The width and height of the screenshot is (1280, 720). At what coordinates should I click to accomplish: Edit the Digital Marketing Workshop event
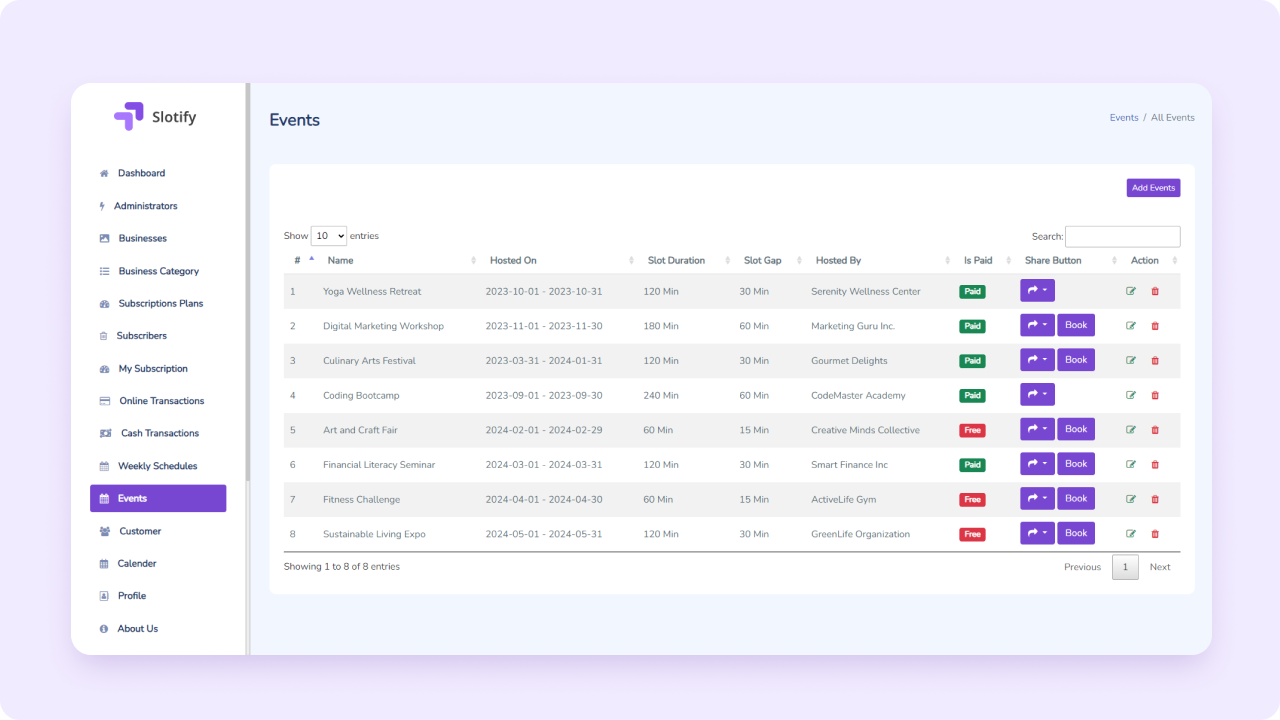(1131, 326)
